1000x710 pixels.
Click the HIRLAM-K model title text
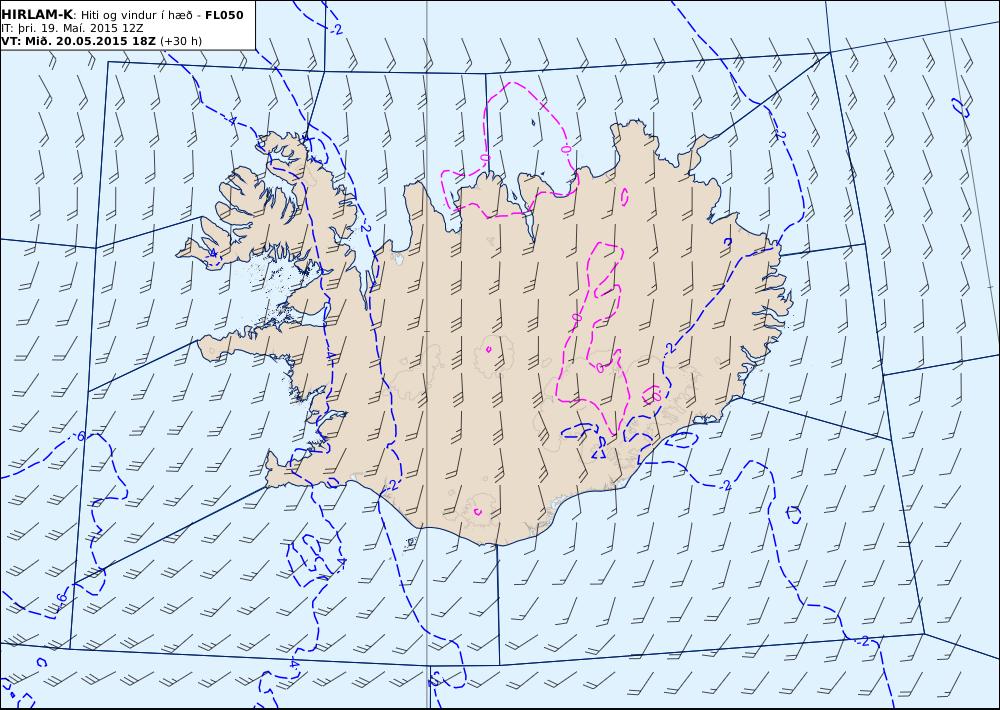click(38, 15)
